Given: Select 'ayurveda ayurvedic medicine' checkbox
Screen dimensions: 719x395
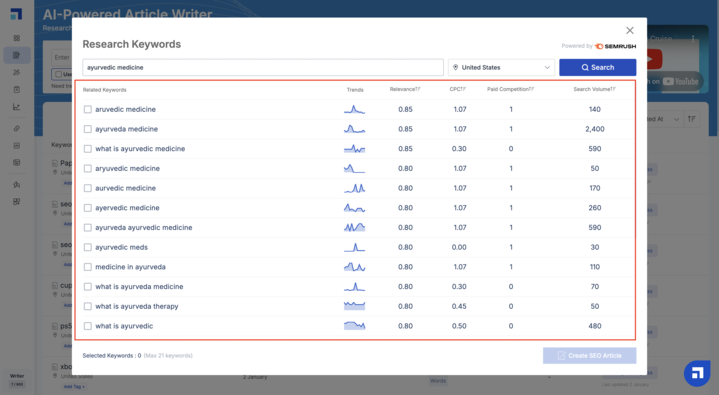Looking at the screenshot, I should click(88, 228).
